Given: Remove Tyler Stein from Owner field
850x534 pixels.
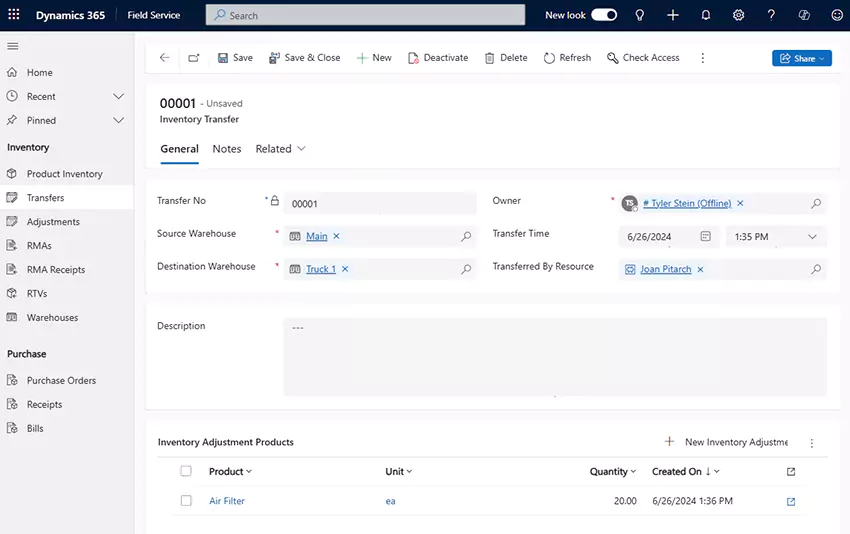Looking at the screenshot, I should tap(740, 203).
